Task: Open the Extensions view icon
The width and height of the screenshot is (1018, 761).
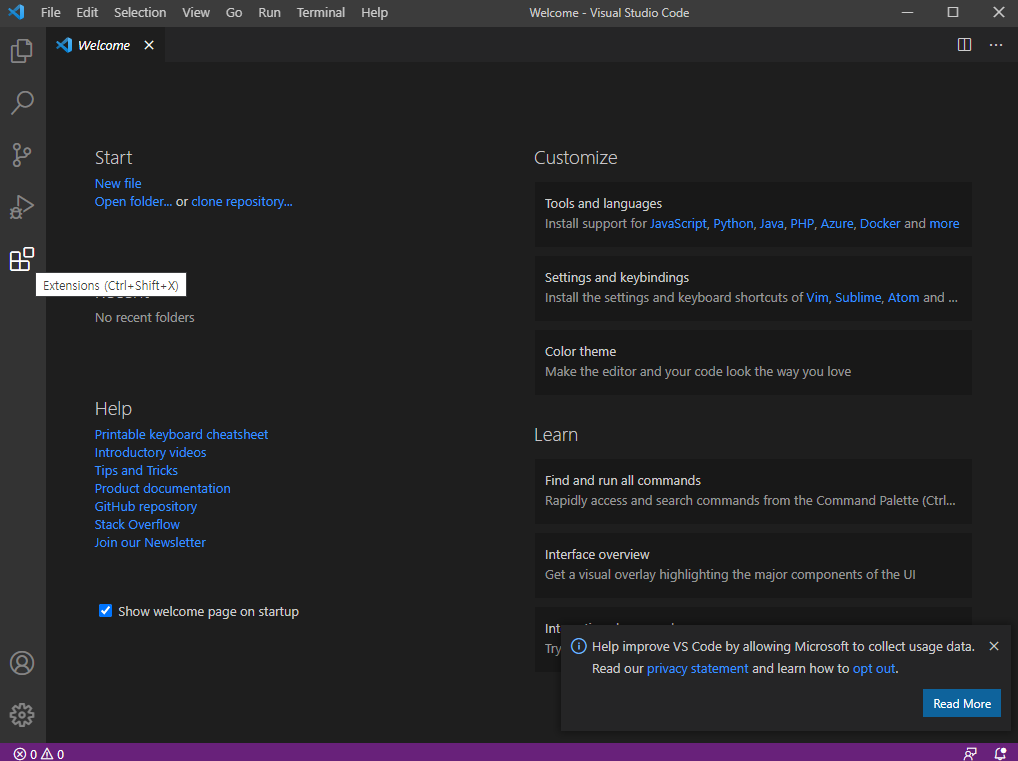Action: tap(22, 259)
